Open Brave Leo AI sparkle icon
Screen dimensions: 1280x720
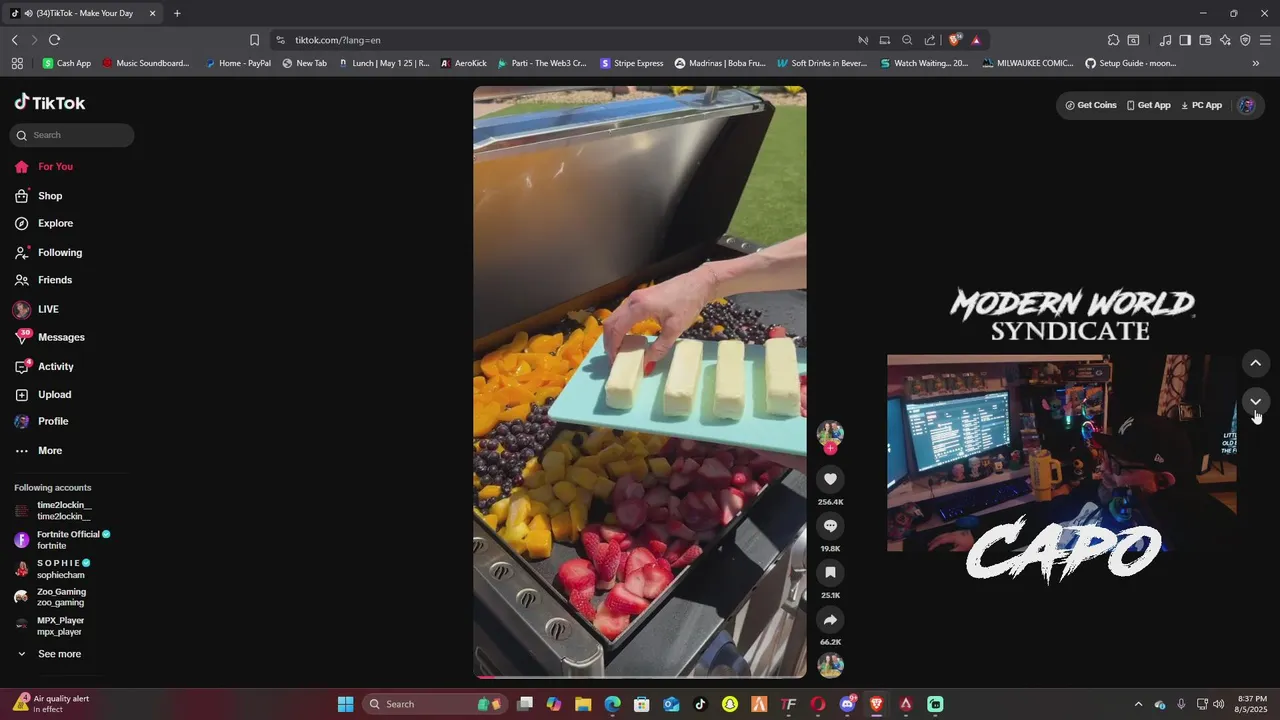click(1225, 40)
